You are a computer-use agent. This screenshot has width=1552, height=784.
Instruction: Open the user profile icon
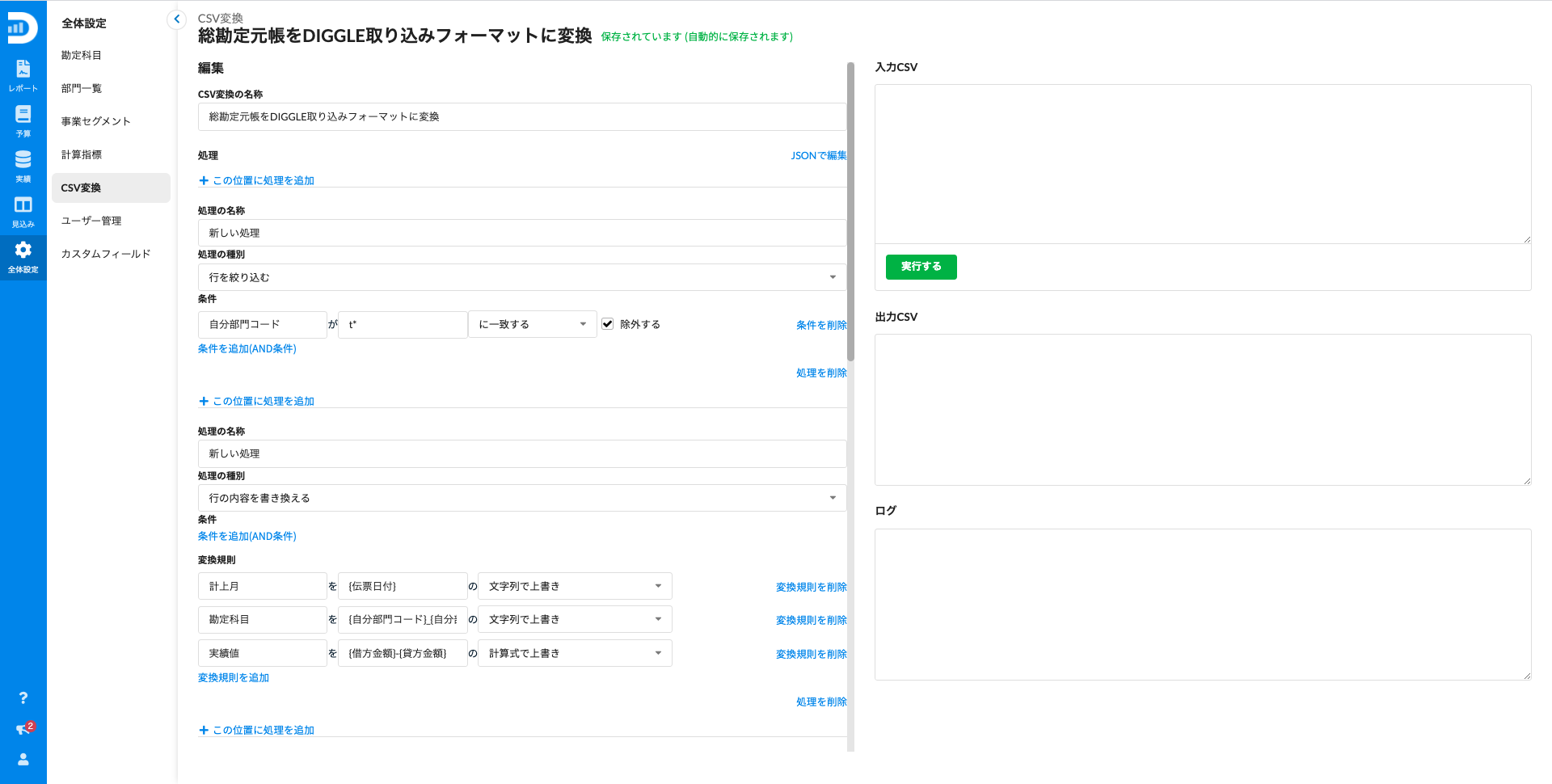23,759
